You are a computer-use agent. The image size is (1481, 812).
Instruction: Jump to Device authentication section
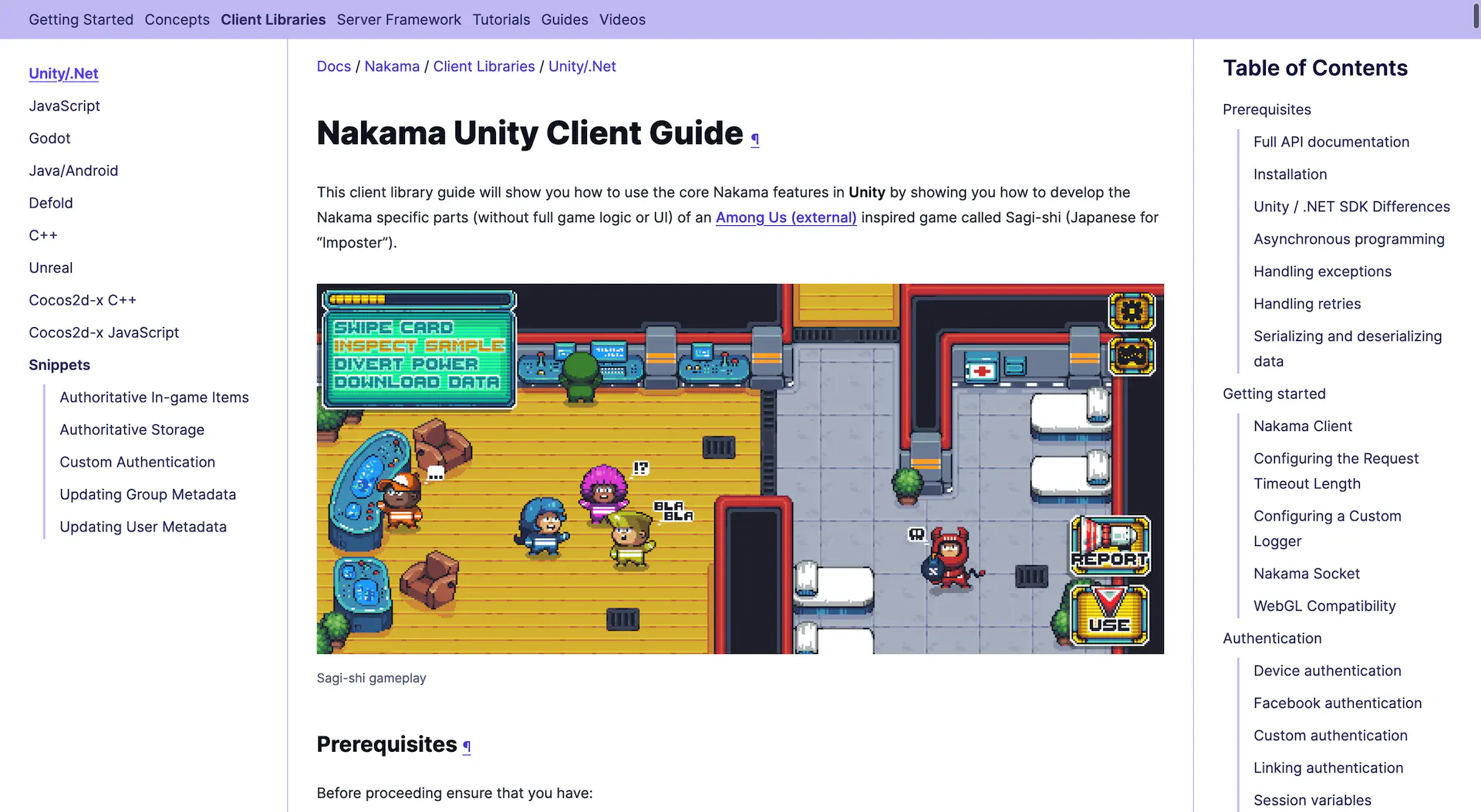(1328, 670)
